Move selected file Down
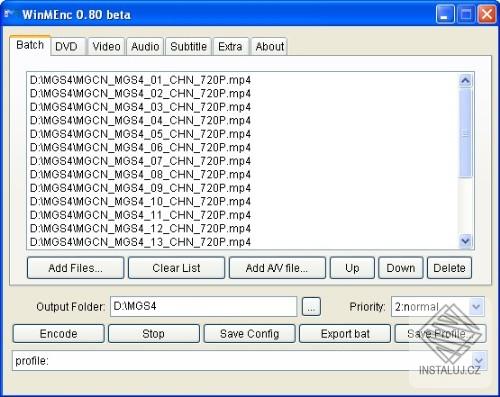This screenshot has width=500, height=397. coord(401,268)
